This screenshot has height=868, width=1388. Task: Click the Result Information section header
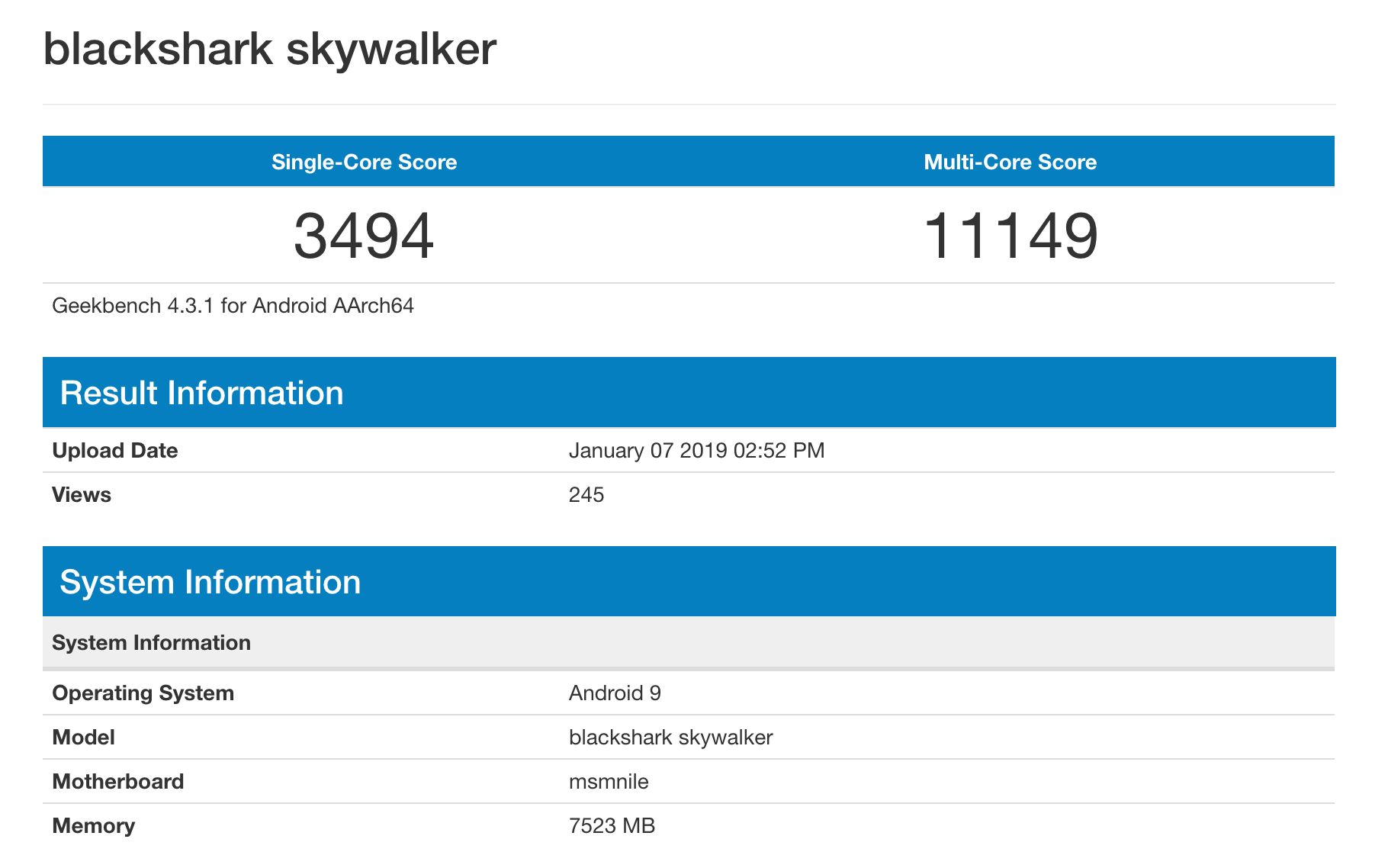click(201, 392)
